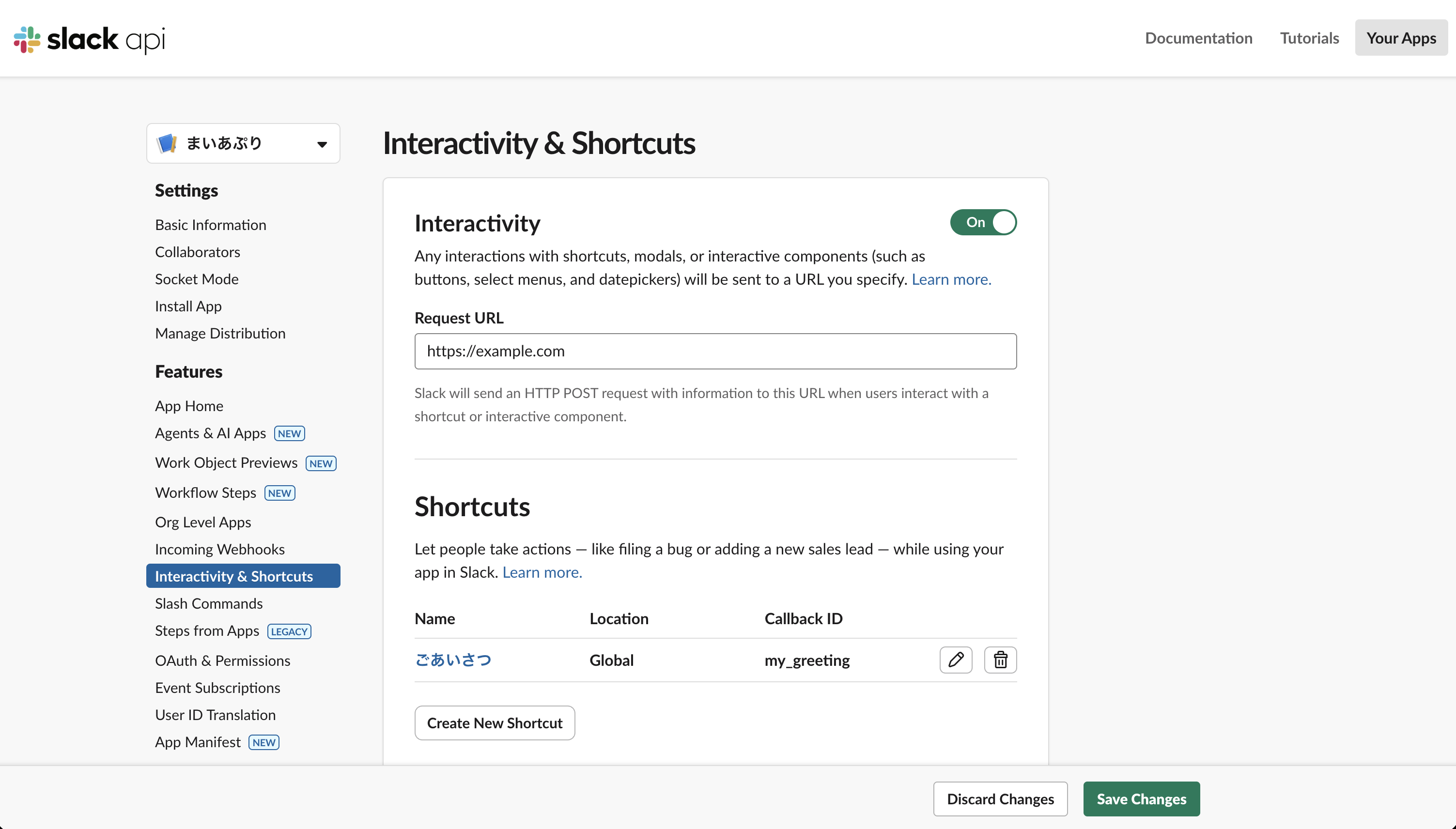Open Socket Mode settings
The image size is (1456, 829).
pyautogui.click(x=197, y=279)
